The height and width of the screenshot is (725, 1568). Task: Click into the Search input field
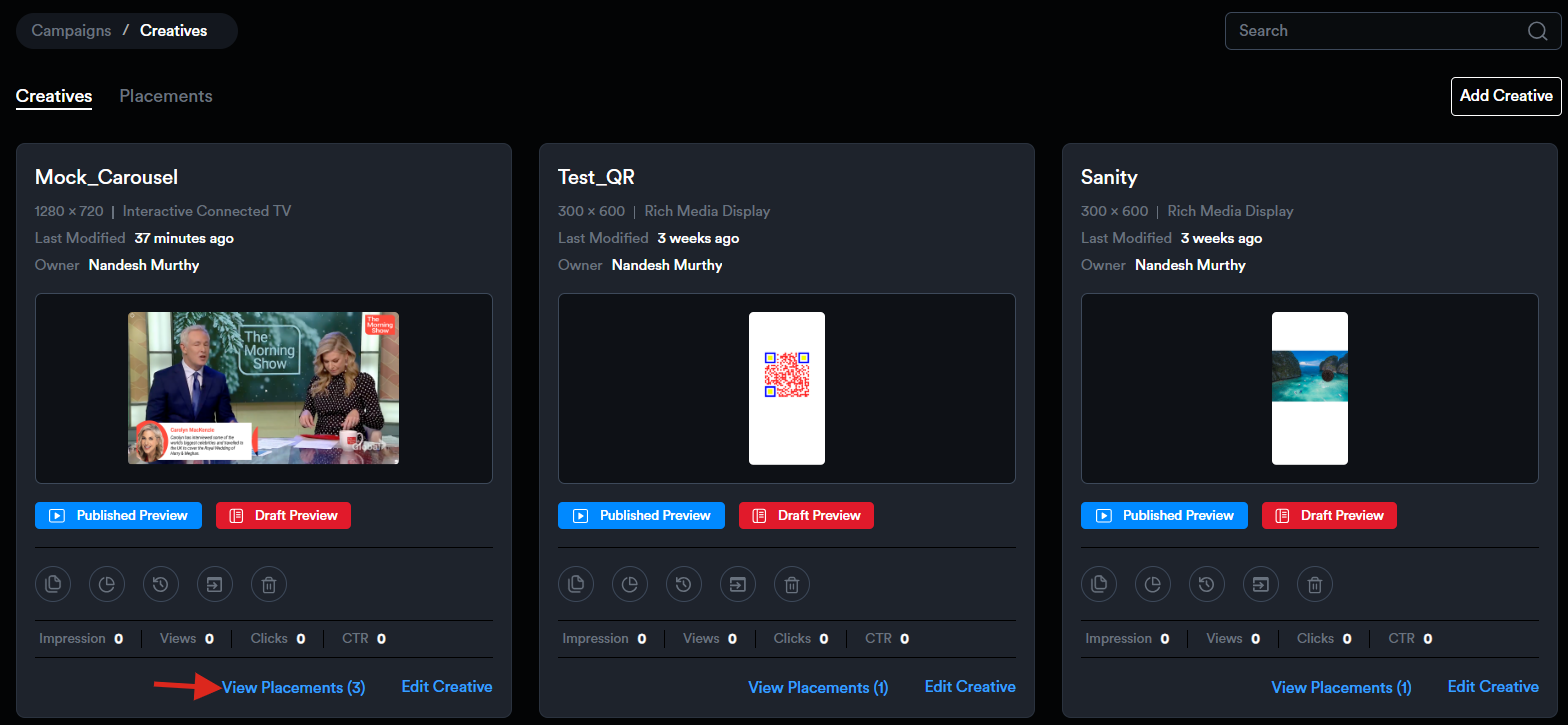pos(1375,31)
